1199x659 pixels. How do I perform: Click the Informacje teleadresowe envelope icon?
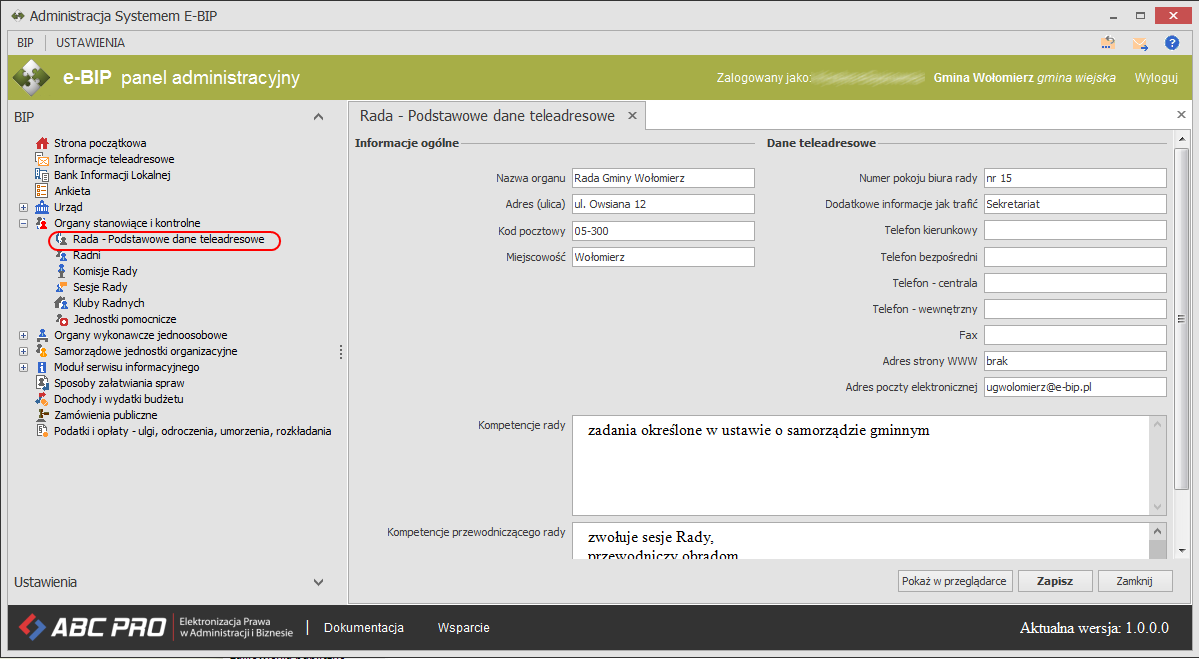(42, 159)
